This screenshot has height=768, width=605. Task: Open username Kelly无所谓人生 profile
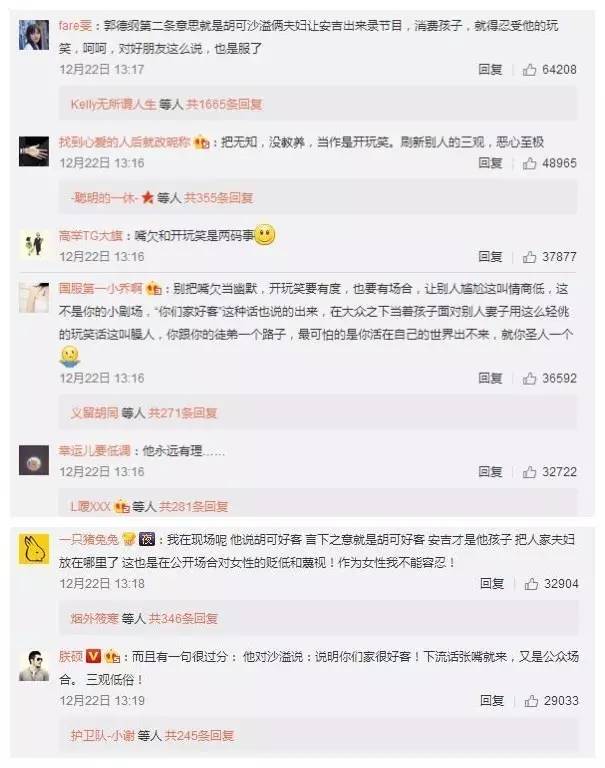[x=113, y=104]
